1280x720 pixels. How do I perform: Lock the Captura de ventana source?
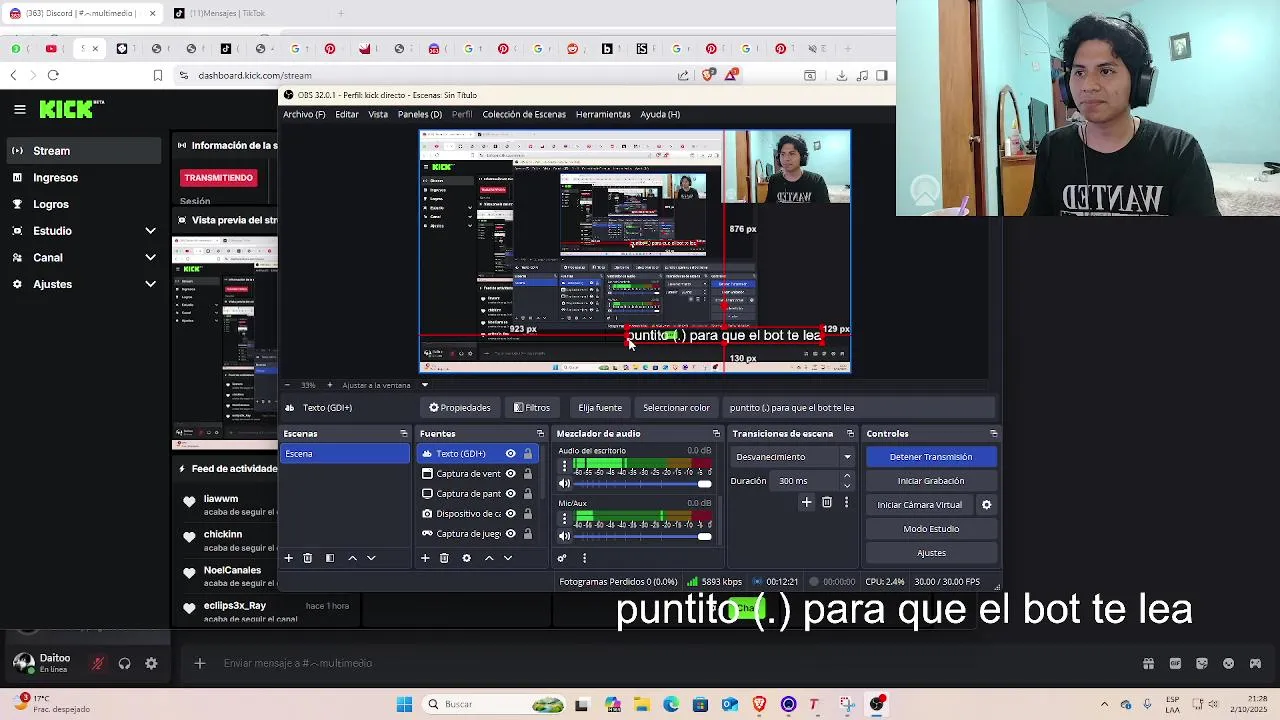pyautogui.click(x=528, y=474)
